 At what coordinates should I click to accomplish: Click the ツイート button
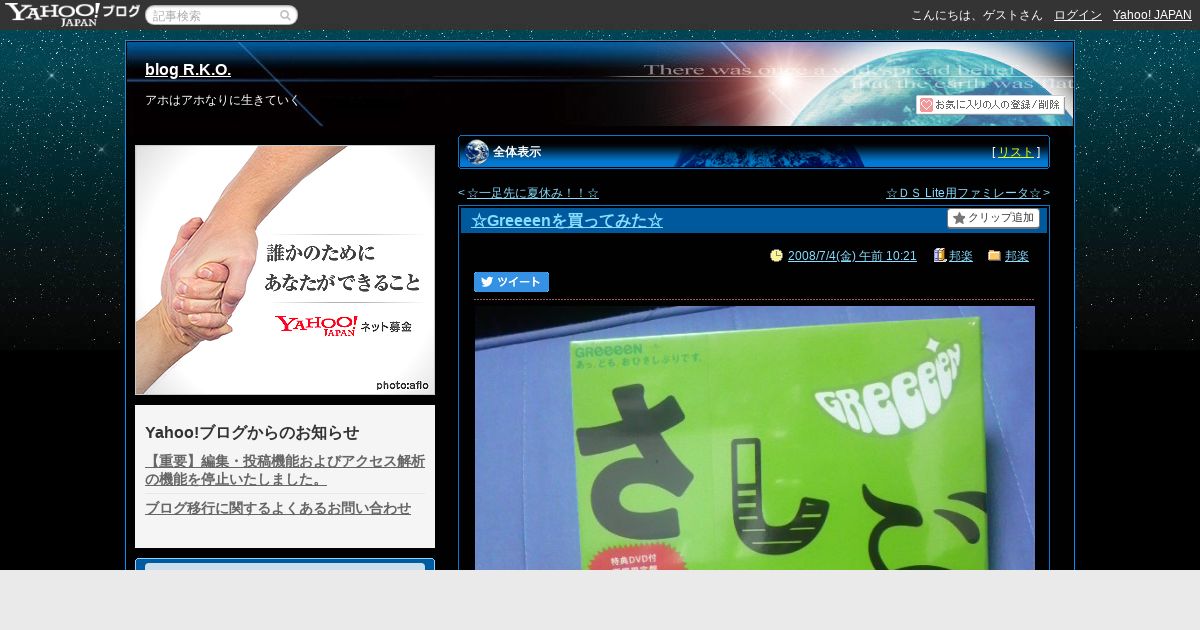pyautogui.click(x=511, y=282)
